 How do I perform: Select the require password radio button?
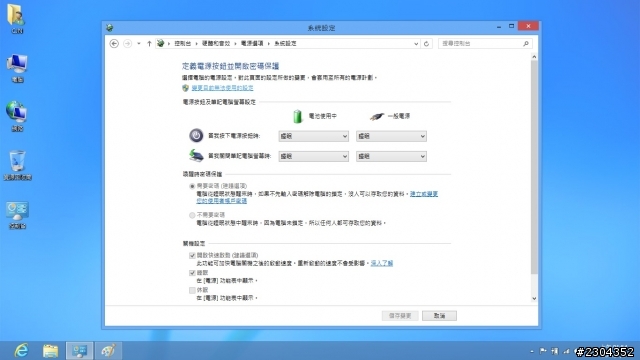(x=192, y=186)
